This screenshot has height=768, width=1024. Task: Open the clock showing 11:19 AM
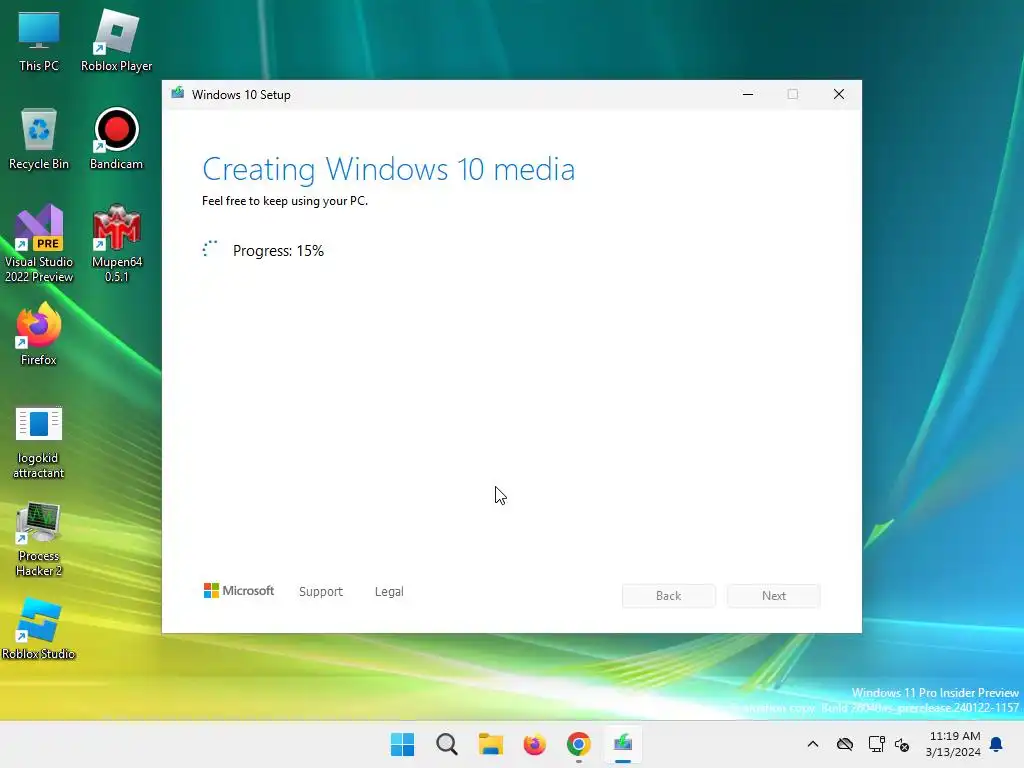(953, 744)
